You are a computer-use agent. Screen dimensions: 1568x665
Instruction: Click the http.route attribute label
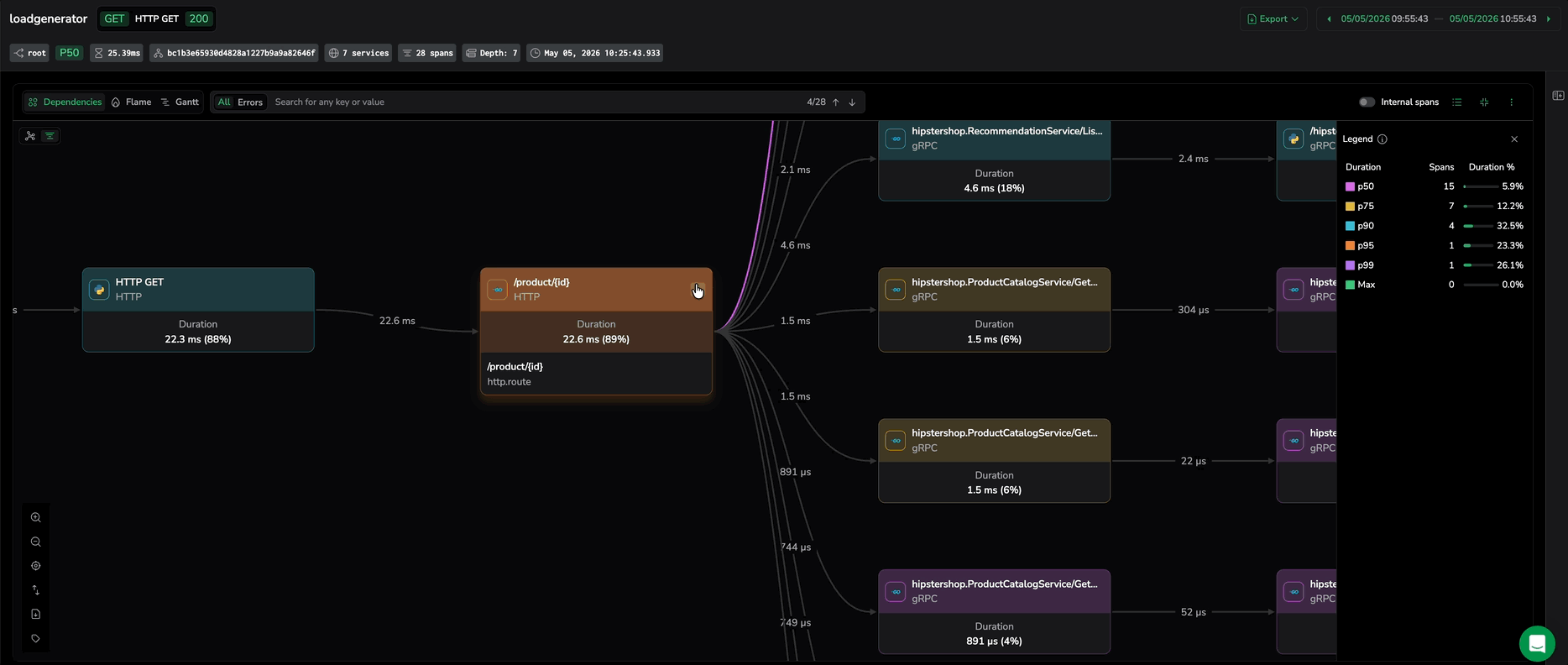coord(509,382)
